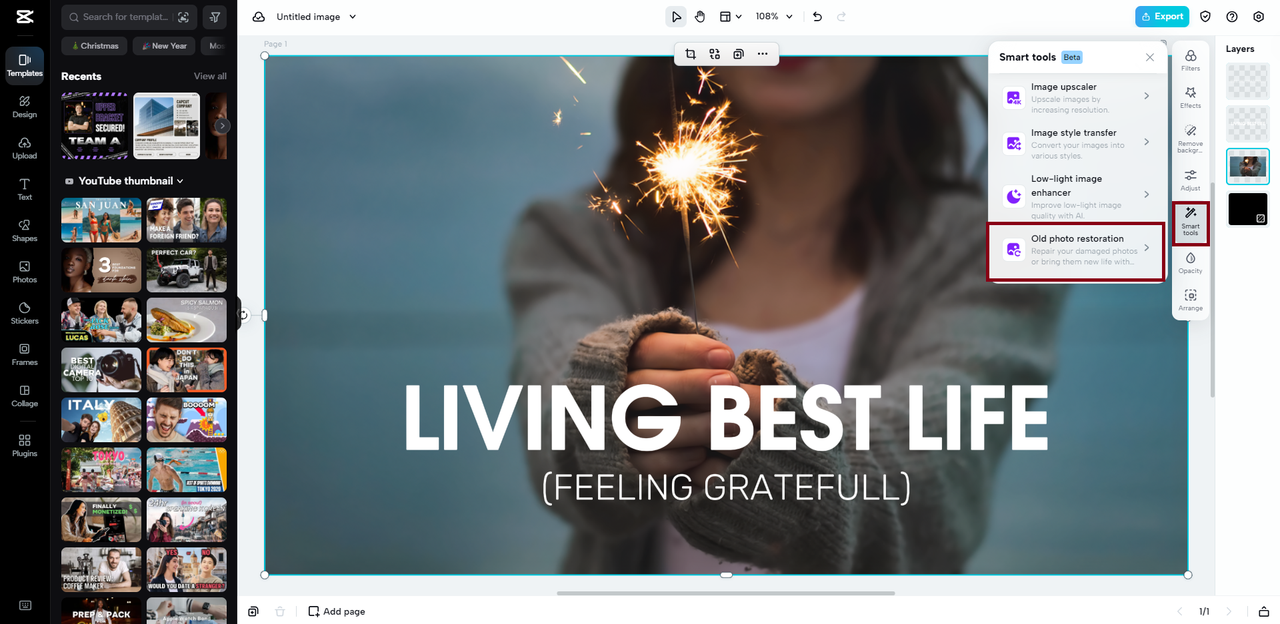Click the Search for templates field
1280x624 pixels.
pyautogui.click(x=127, y=17)
